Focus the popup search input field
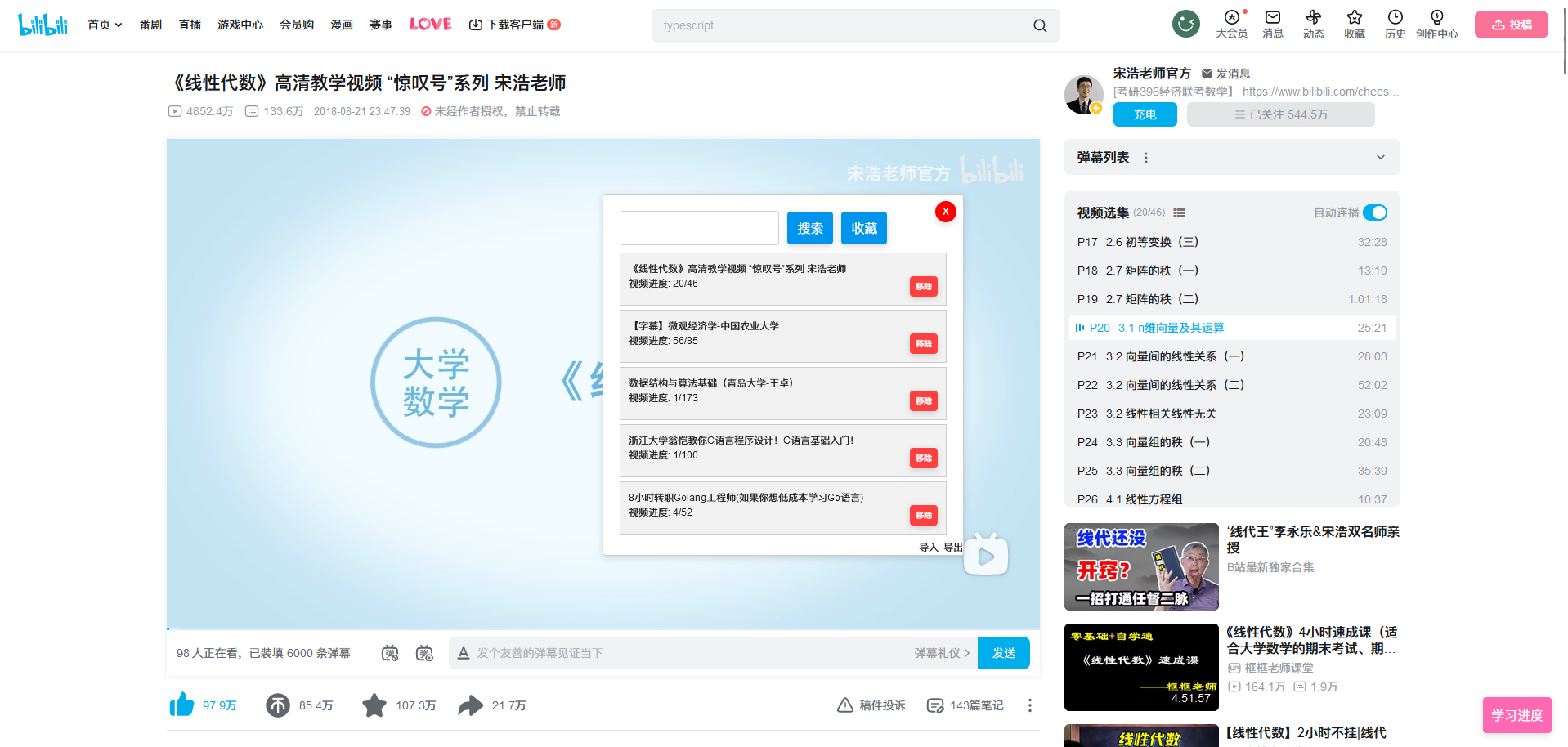 [699, 228]
